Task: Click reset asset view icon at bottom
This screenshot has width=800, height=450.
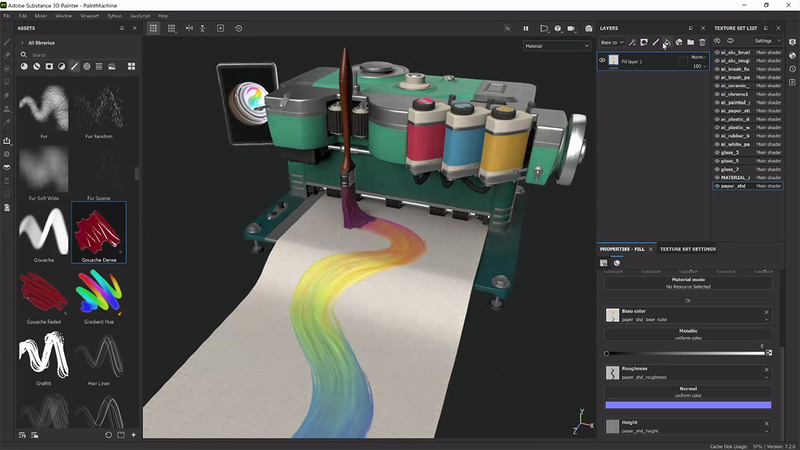Action: click(108, 435)
